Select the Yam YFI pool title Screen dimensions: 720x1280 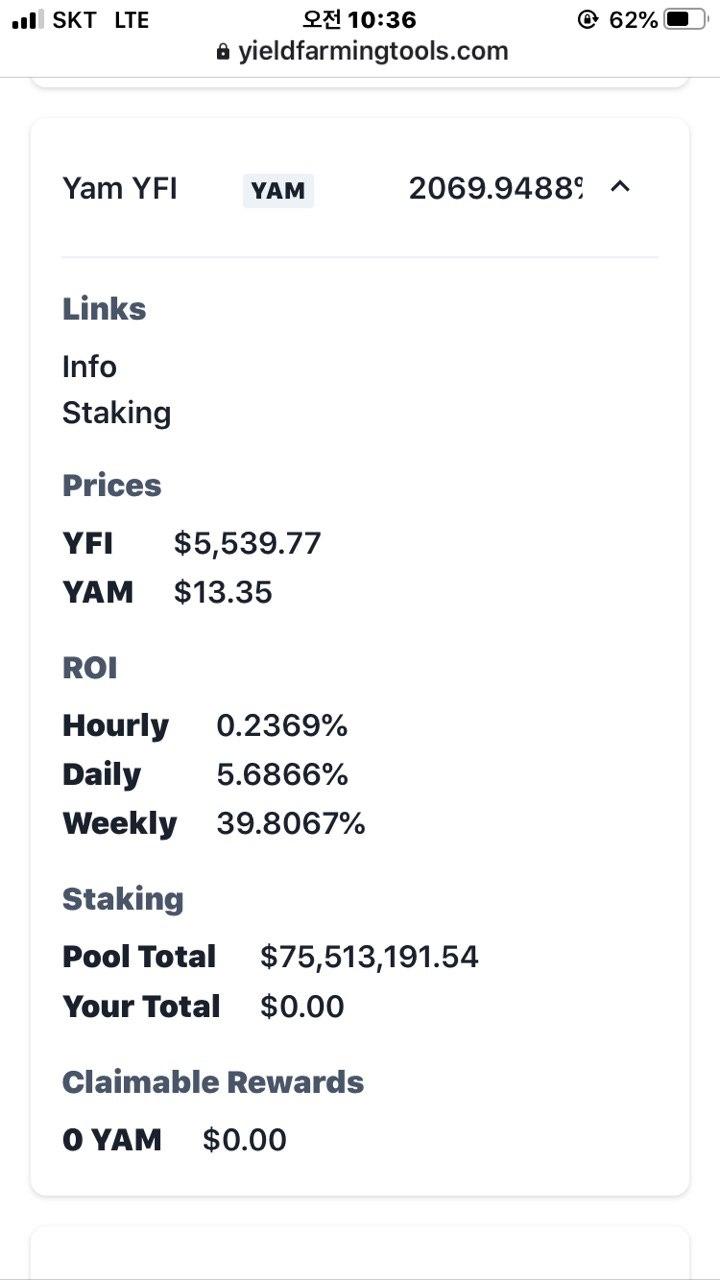(120, 188)
